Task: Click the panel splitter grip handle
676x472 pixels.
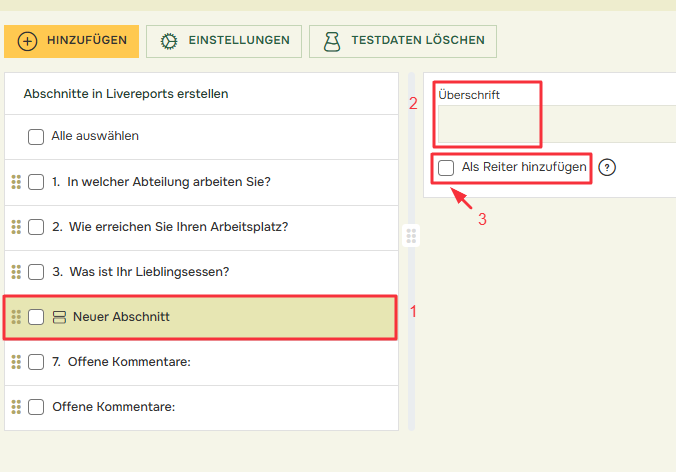Action: click(411, 236)
